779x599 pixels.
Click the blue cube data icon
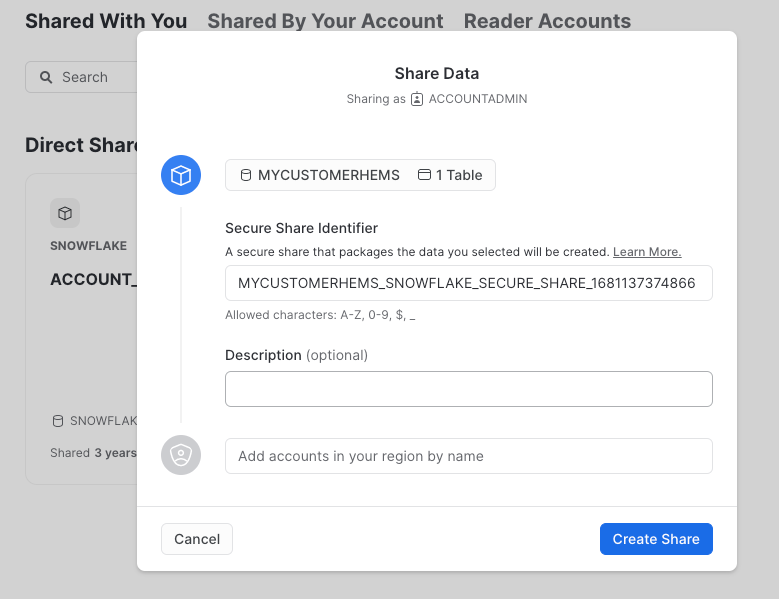(181, 175)
